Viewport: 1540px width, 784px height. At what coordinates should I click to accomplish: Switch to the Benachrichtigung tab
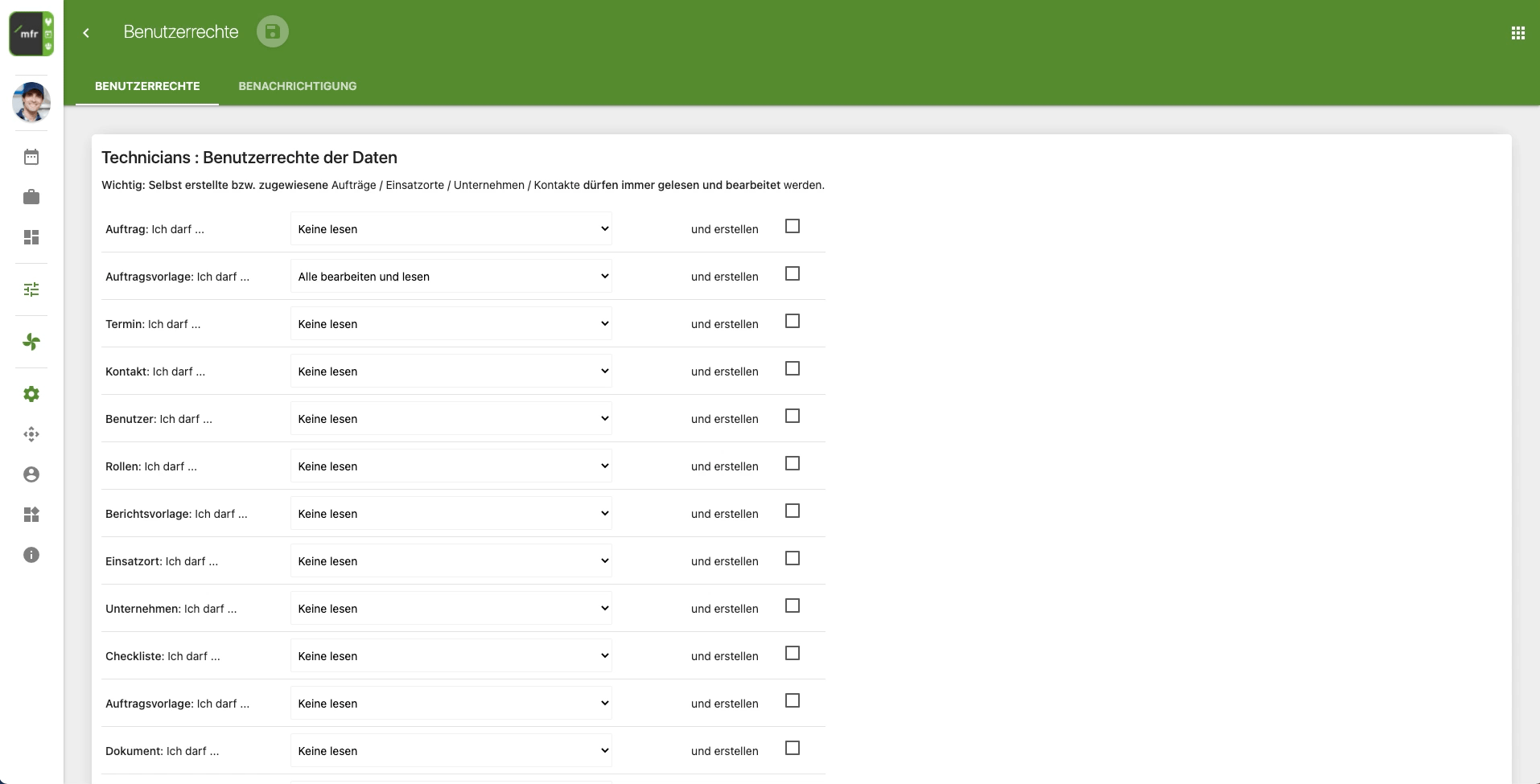point(297,86)
